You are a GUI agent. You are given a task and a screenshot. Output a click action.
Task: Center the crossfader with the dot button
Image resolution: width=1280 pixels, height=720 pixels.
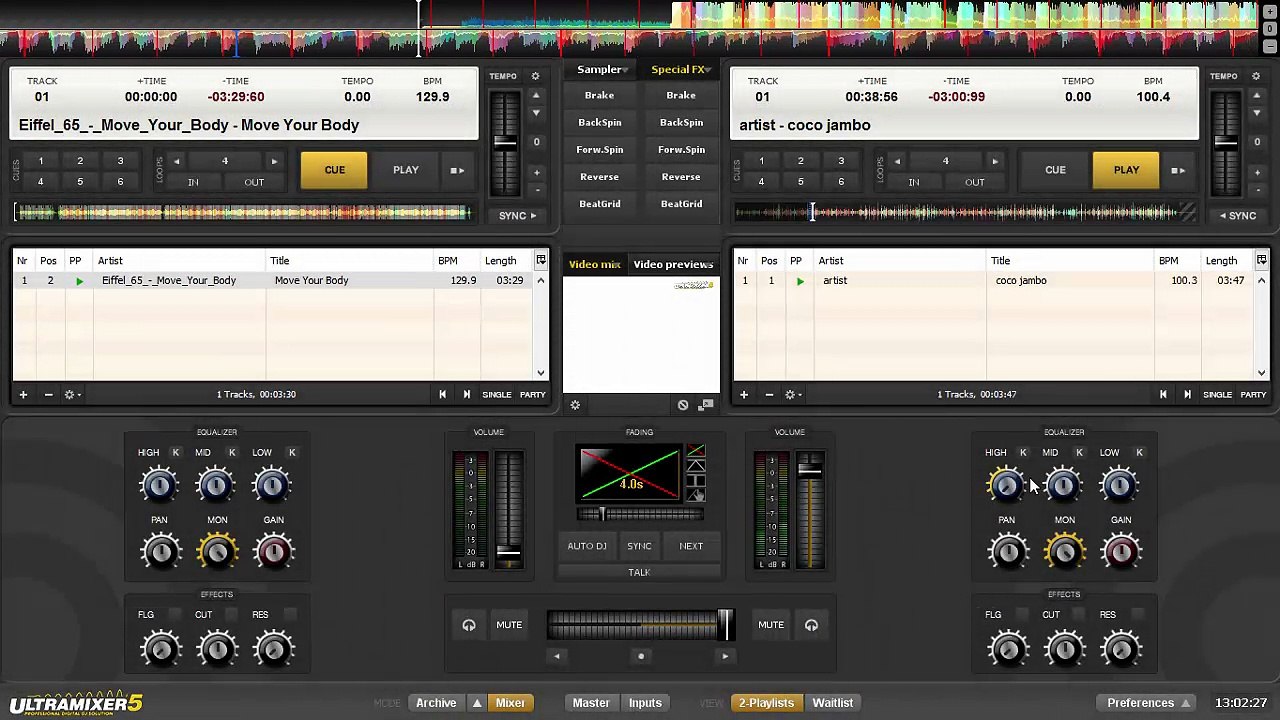pos(641,656)
